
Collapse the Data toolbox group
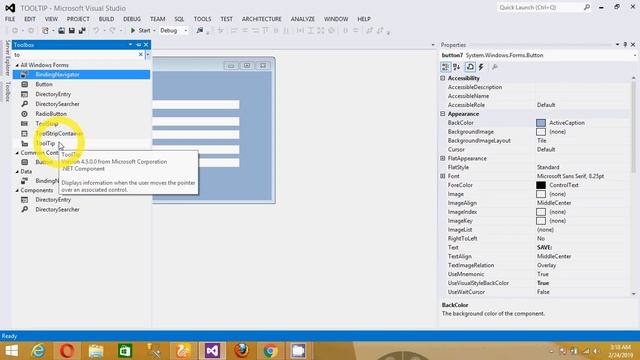pos(17,172)
